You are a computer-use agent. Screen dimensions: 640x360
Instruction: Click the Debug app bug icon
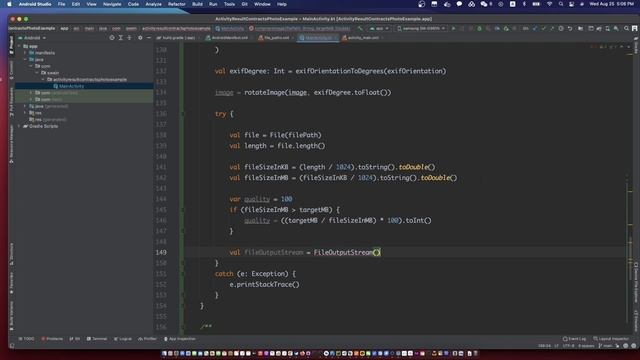tap(480, 29)
